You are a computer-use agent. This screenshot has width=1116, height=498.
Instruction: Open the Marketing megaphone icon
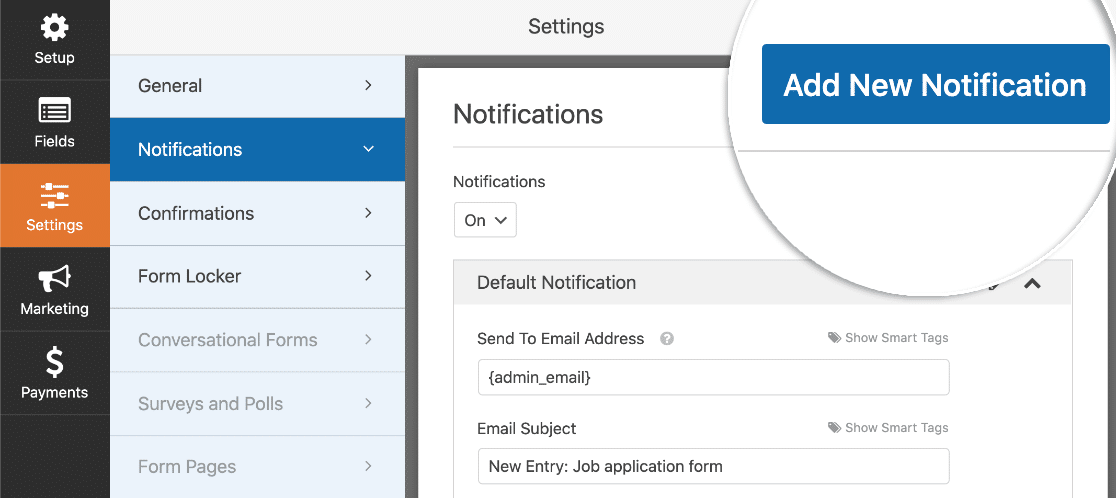55,279
